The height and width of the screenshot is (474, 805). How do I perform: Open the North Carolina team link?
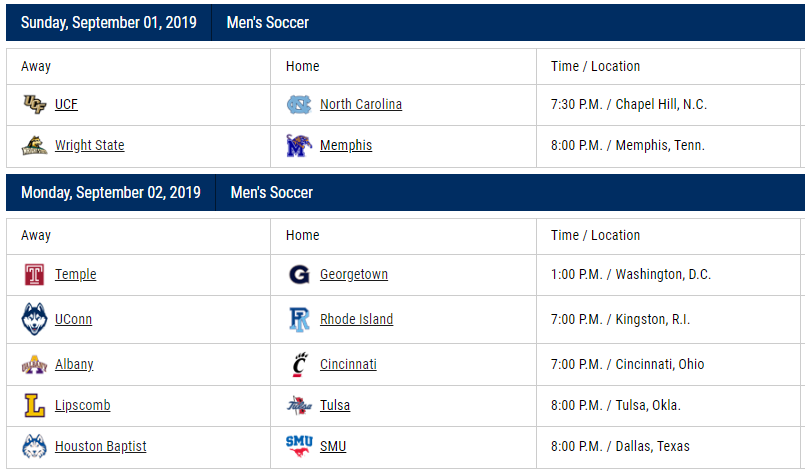point(361,104)
